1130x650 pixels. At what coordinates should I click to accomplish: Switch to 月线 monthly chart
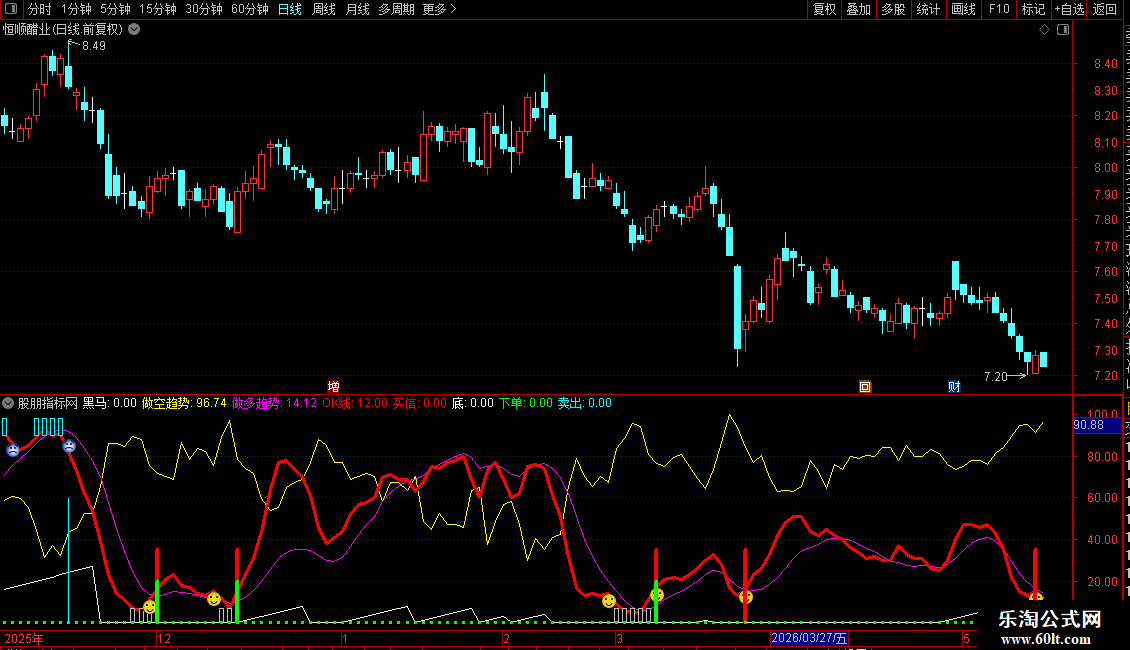[357, 9]
